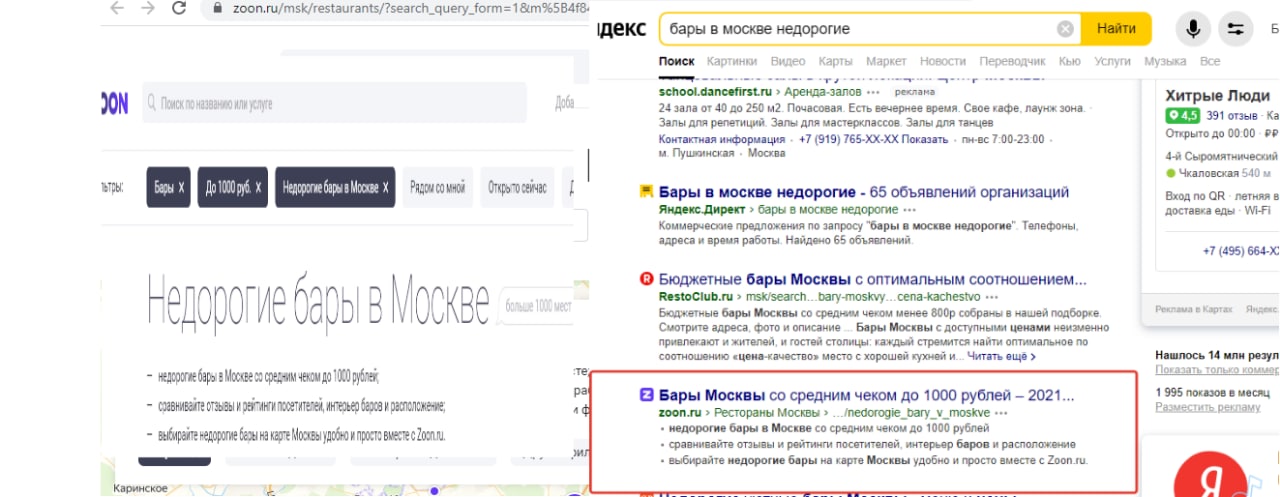Viewport: 1280px width, 497px height.
Task: Open three-dots menu on RestoClub result
Action: (990, 297)
